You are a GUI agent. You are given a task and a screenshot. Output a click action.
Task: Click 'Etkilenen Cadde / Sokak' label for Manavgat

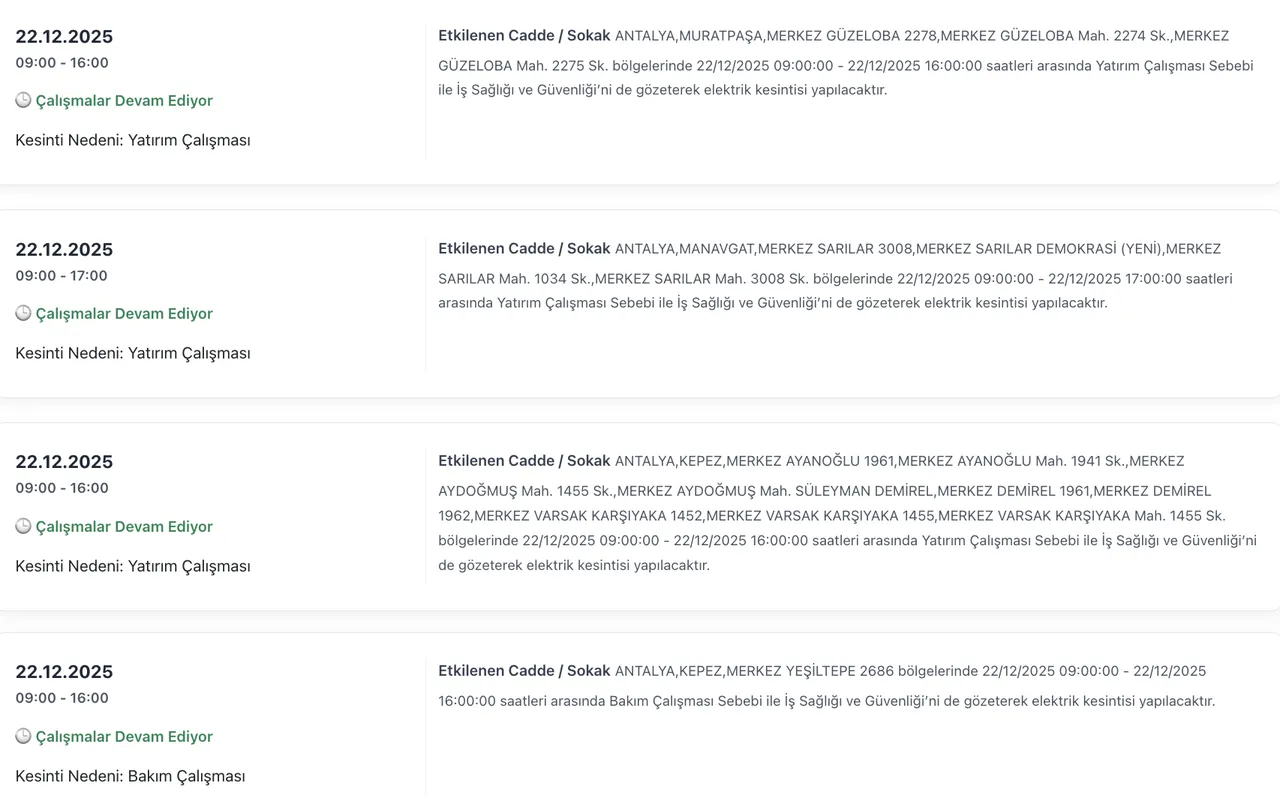click(524, 249)
